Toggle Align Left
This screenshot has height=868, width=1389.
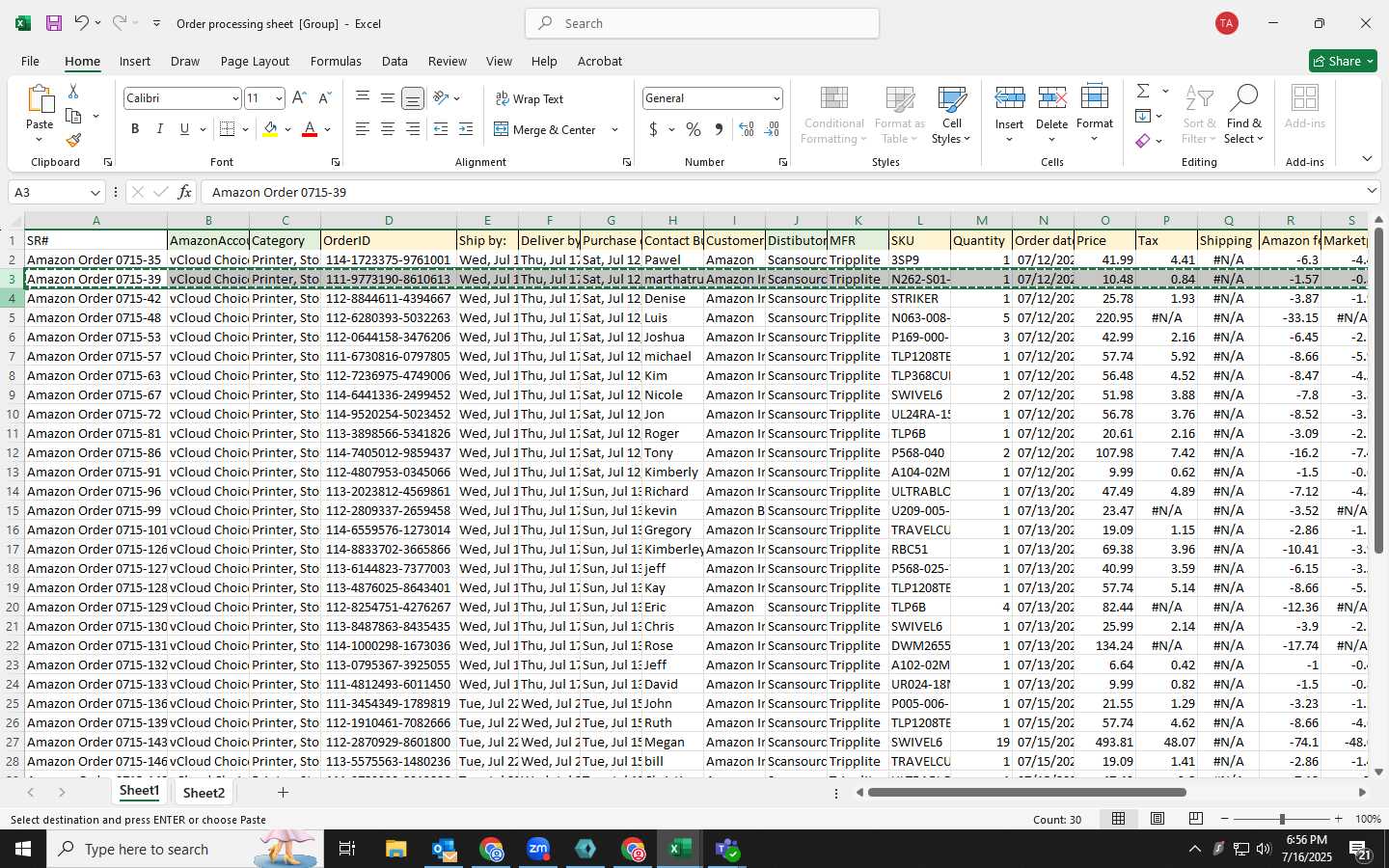(363, 129)
